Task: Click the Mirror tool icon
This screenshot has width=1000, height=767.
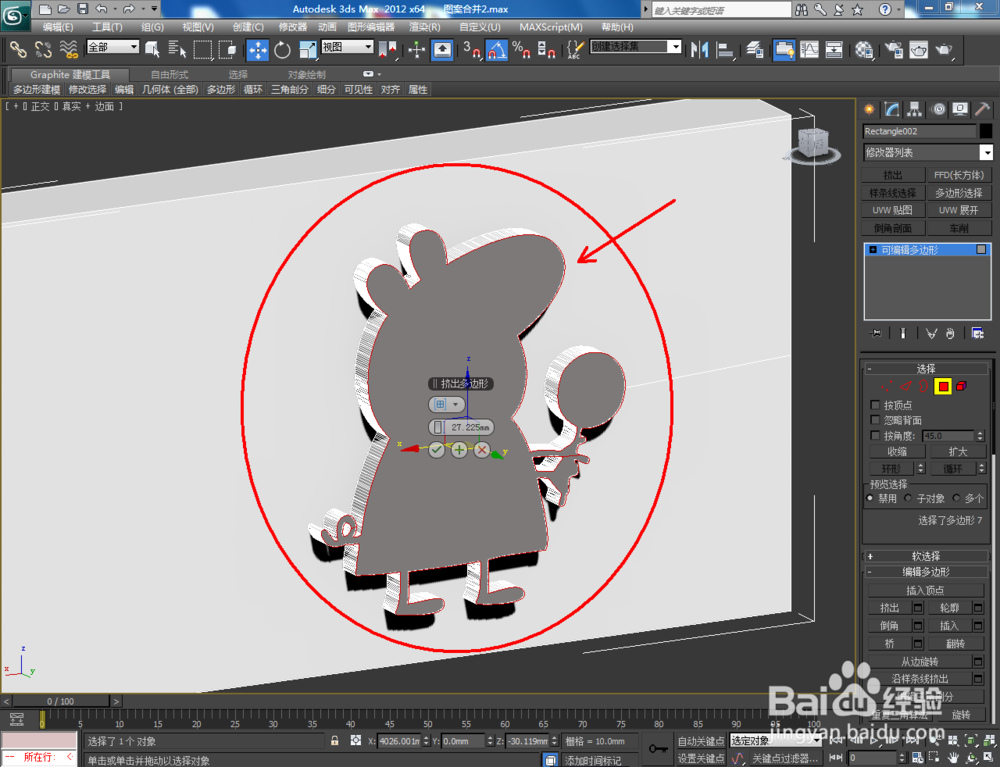Action: pyautogui.click(x=699, y=49)
